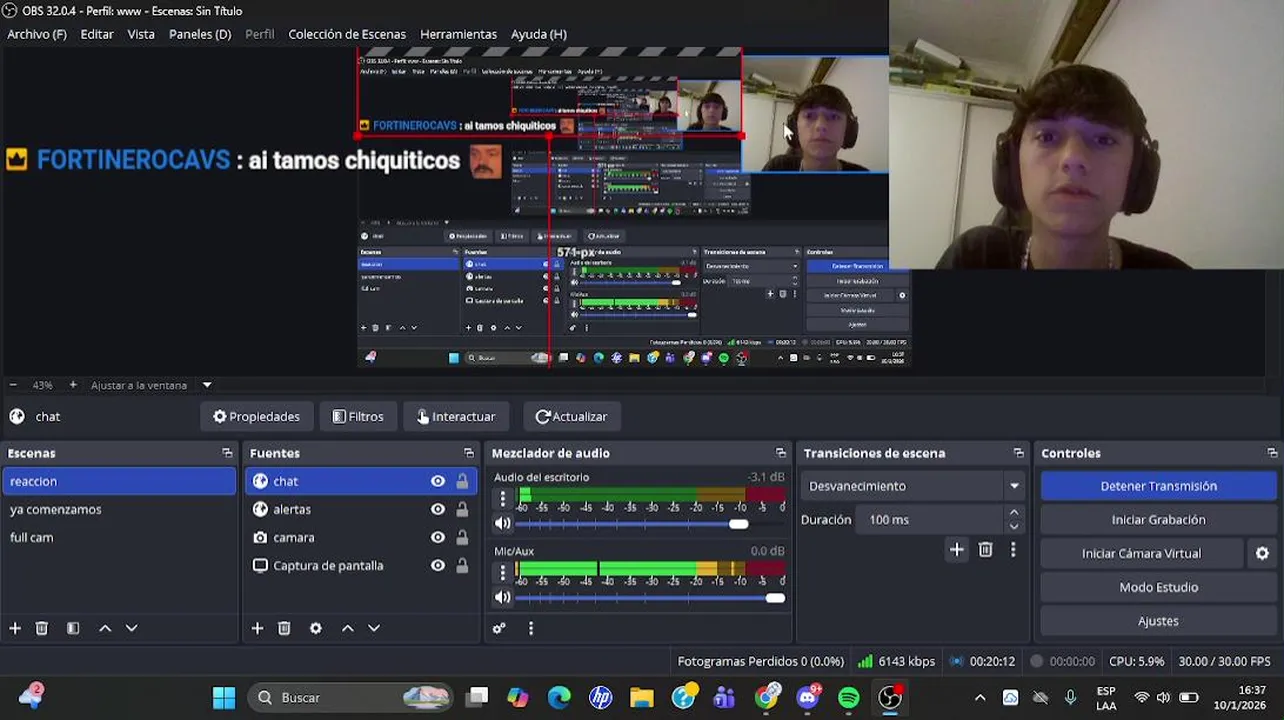Image resolution: width=1284 pixels, height=720 pixels.
Task: Add a scene transition with plus icon
Action: click(x=957, y=549)
